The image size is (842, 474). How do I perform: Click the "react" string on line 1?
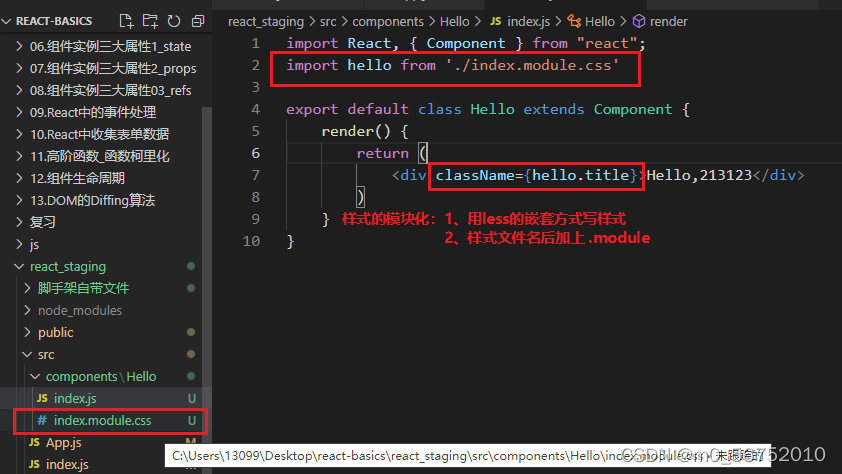(x=607, y=43)
